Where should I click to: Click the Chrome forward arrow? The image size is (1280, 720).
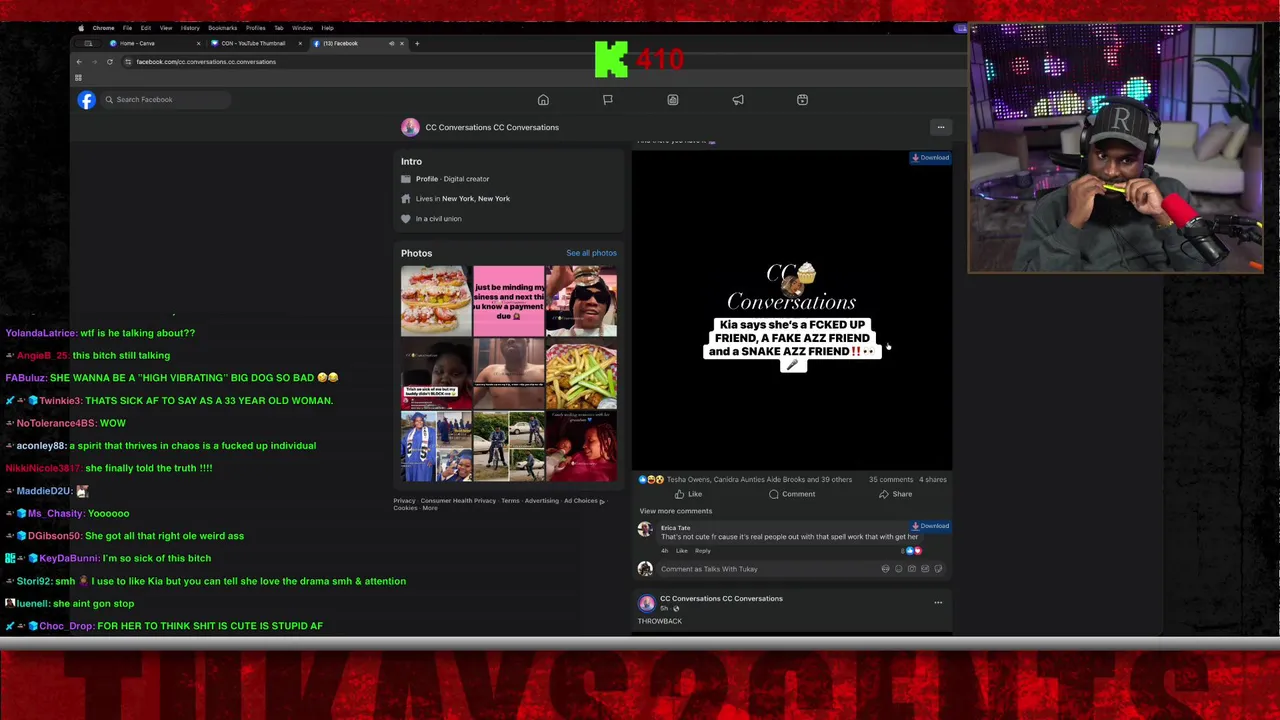tap(94, 62)
